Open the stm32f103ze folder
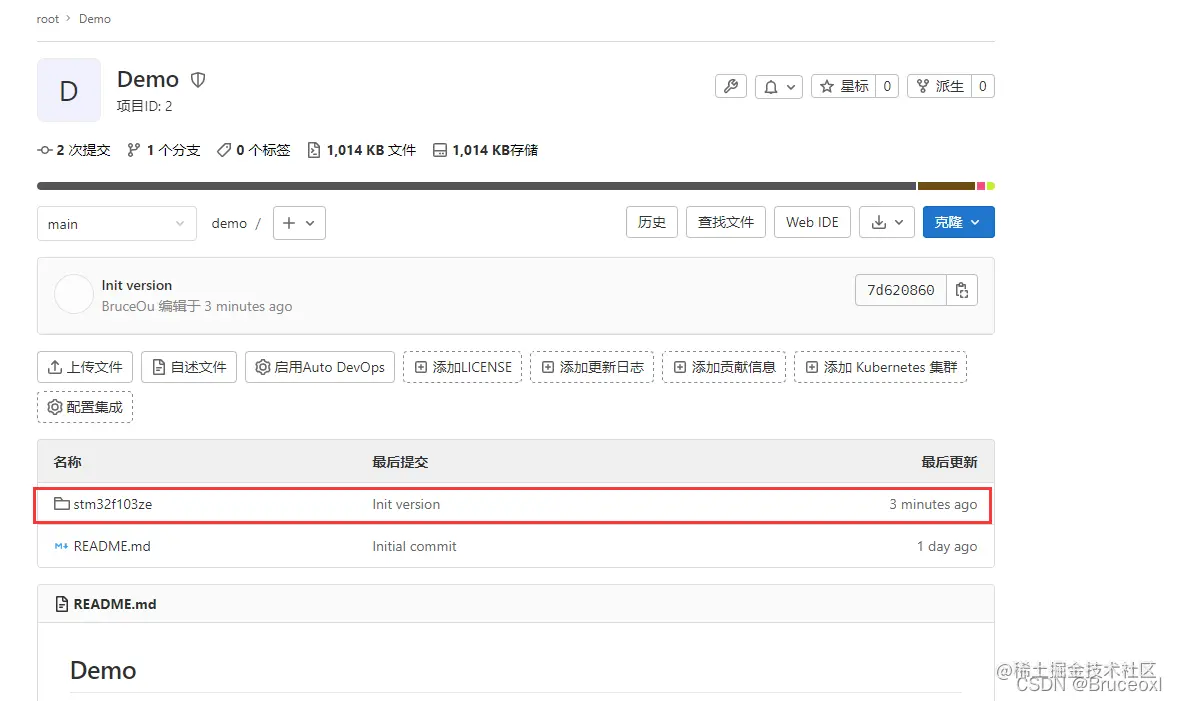The width and height of the screenshot is (1177, 701). pyautogui.click(x=113, y=504)
